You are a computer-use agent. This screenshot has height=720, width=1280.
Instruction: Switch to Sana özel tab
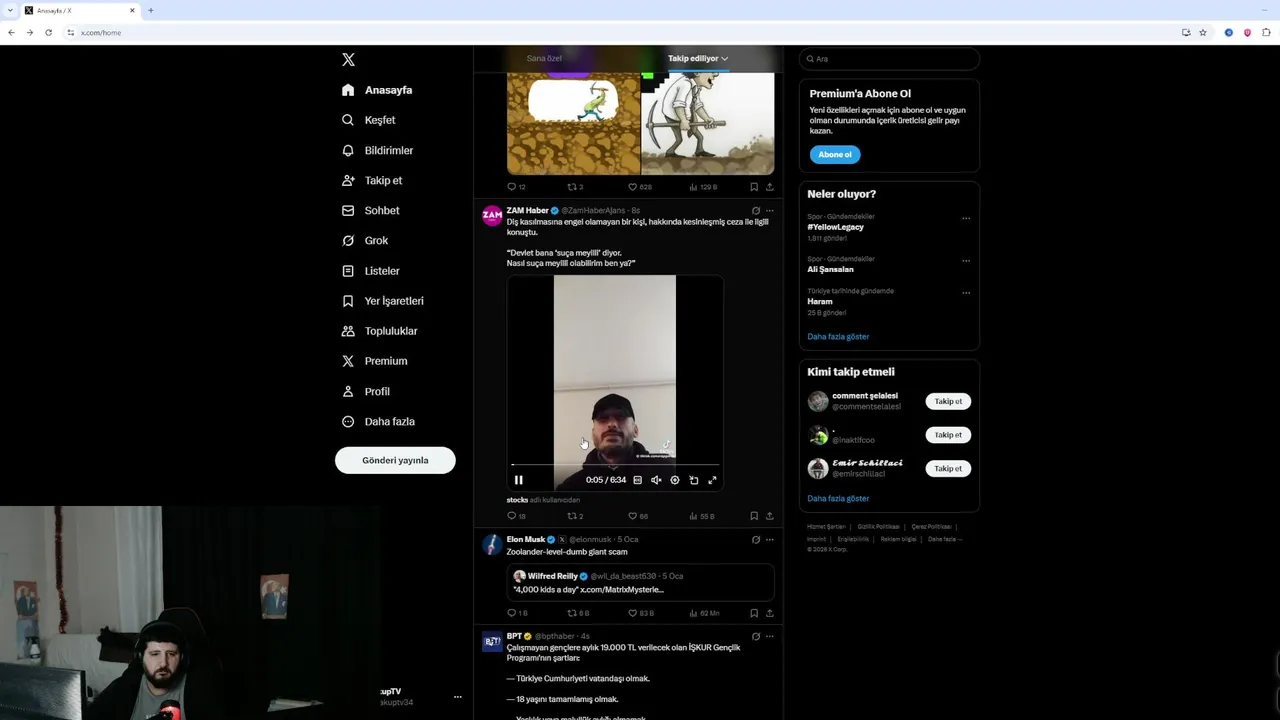click(x=544, y=58)
